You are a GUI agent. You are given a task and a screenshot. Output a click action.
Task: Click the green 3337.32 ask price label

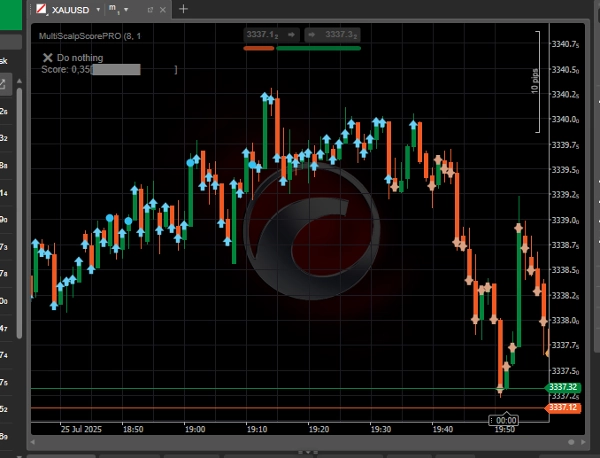pos(563,387)
